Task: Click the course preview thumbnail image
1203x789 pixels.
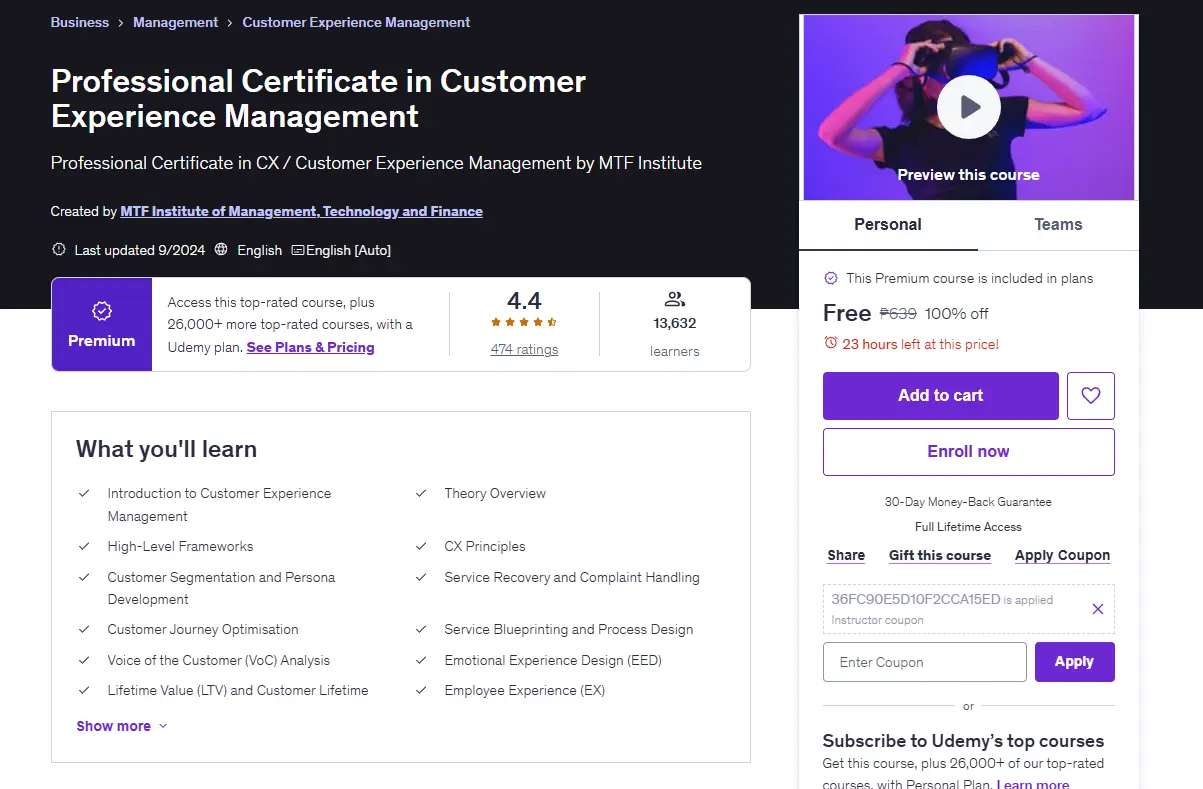Action: click(x=968, y=107)
